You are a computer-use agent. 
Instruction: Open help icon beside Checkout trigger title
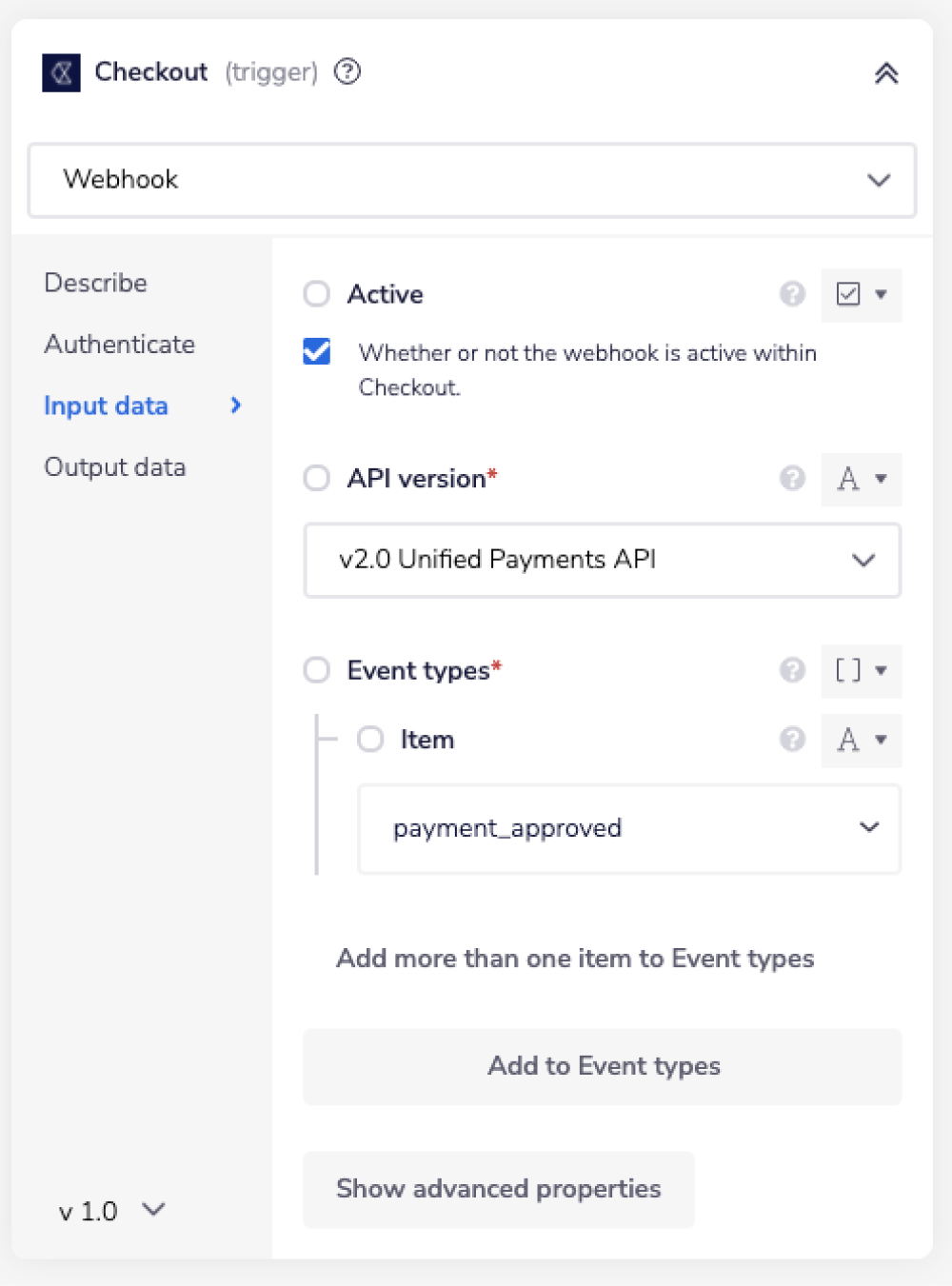(347, 71)
